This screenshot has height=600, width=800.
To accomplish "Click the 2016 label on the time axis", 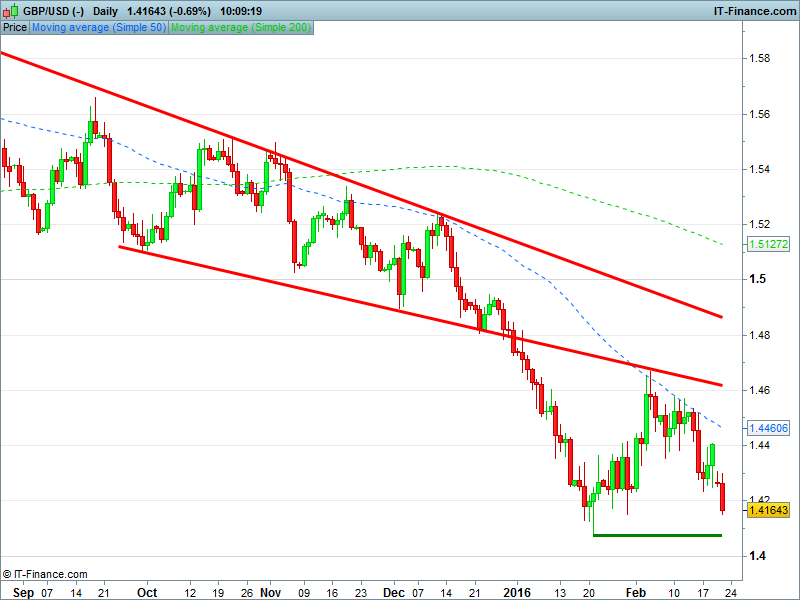I will (518, 591).
